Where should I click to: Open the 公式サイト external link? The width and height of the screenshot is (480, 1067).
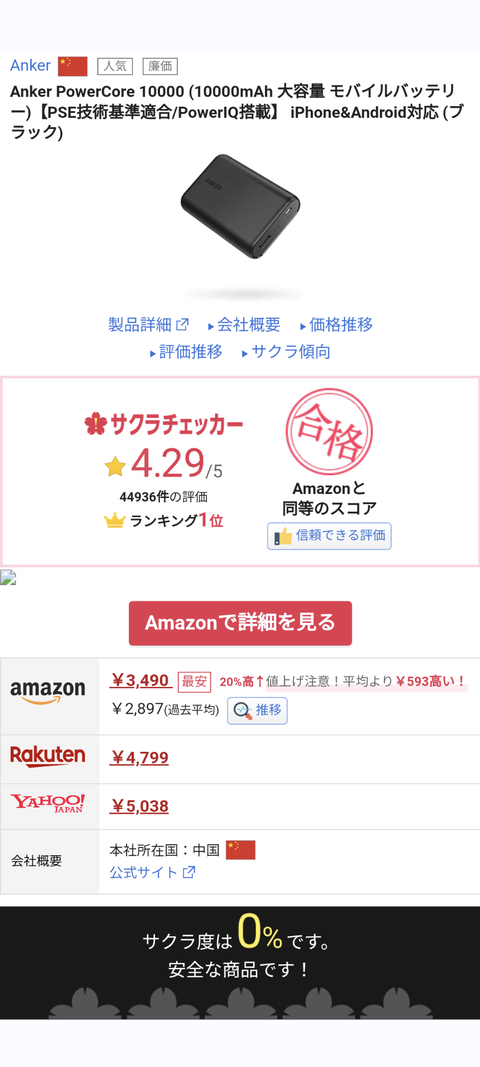tap(153, 872)
